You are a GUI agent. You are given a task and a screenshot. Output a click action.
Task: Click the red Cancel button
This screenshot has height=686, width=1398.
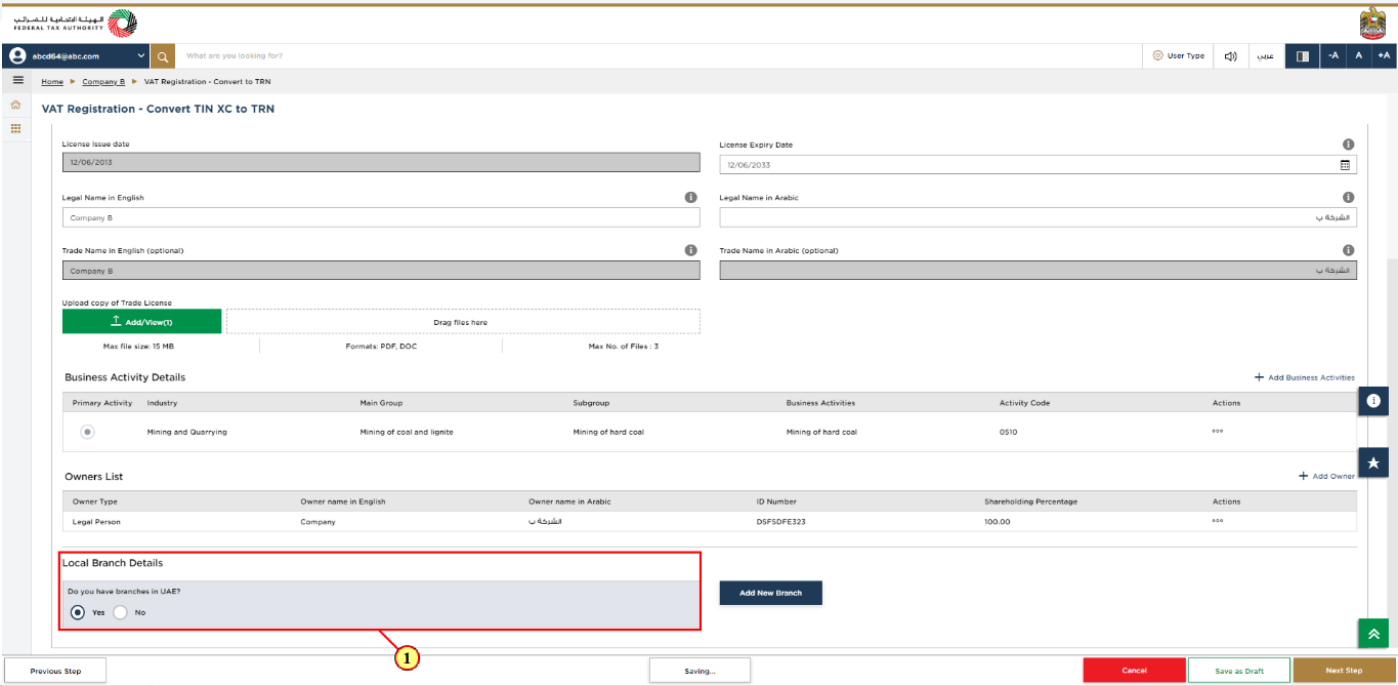pyautogui.click(x=1134, y=671)
